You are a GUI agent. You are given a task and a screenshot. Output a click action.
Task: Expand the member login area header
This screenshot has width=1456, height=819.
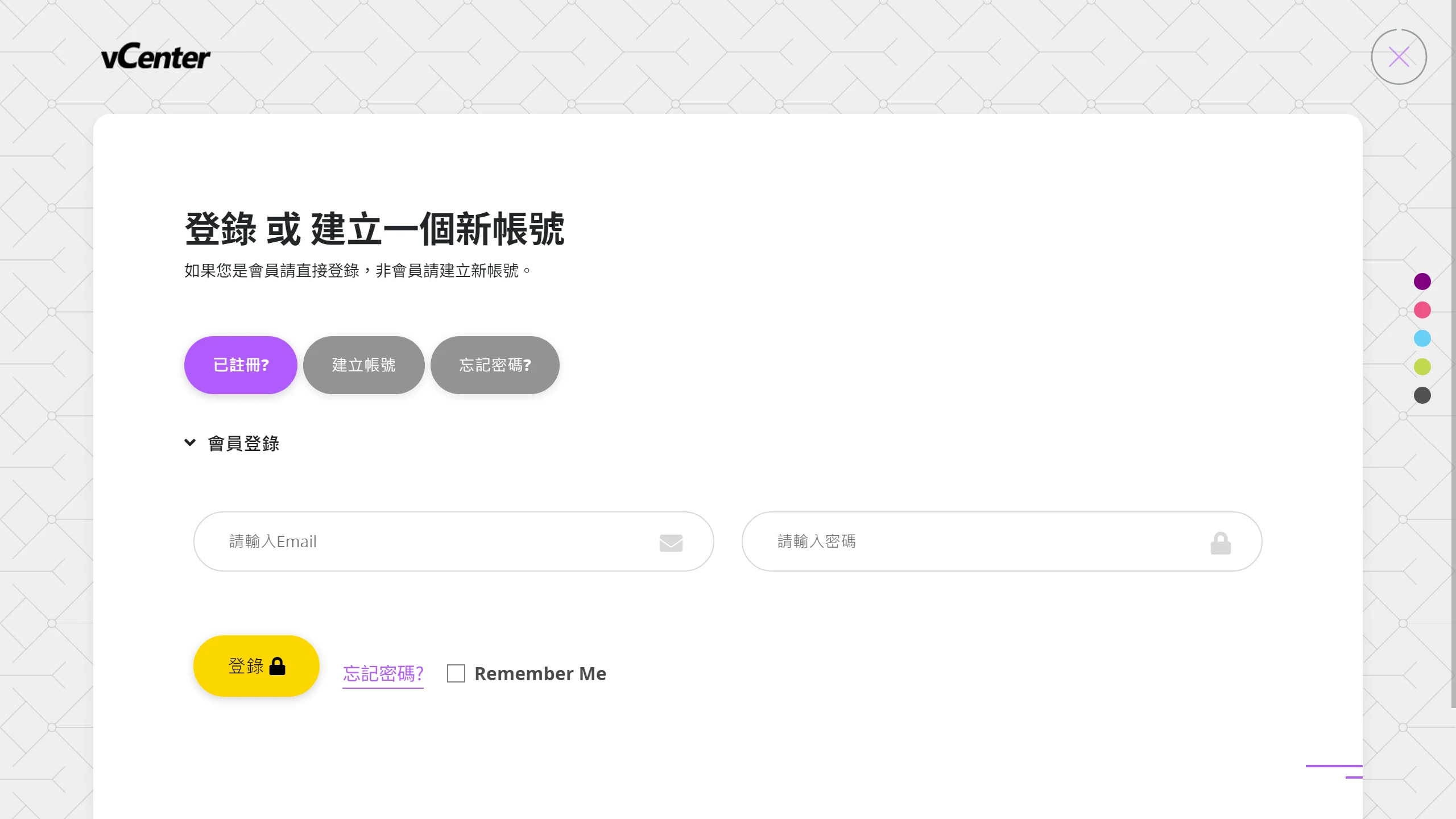pyautogui.click(x=243, y=444)
